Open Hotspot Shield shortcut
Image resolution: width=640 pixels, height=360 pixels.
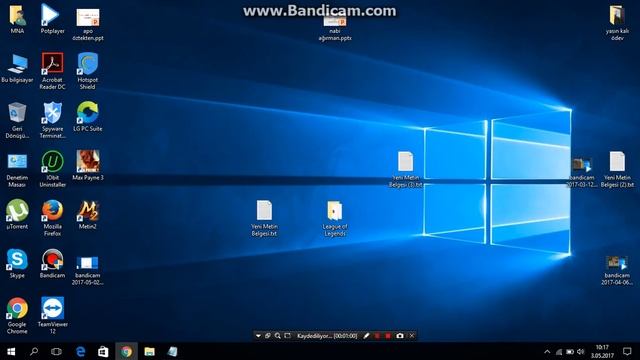coord(87,71)
